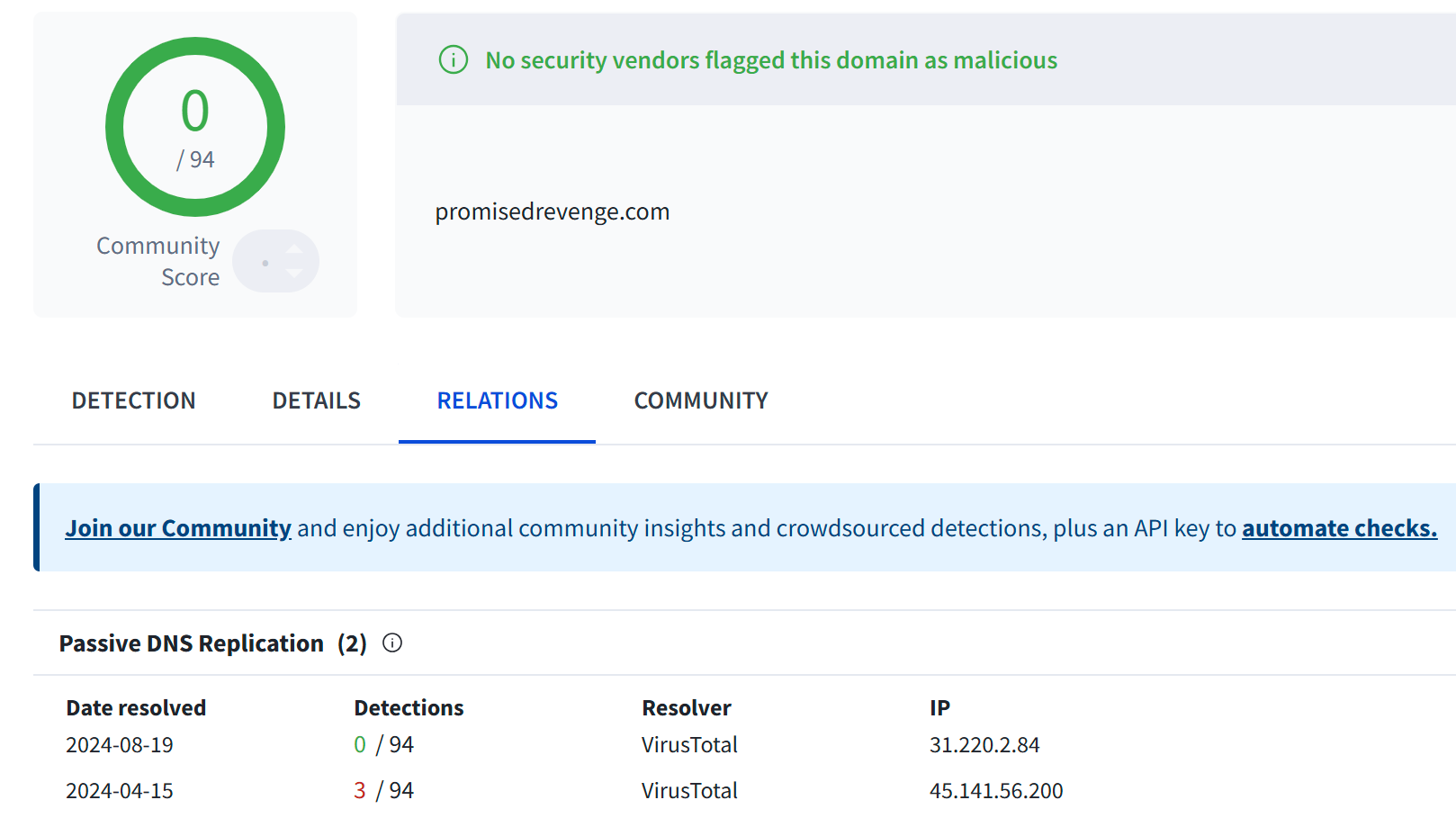Open the DETAILS tab
Image resolution: width=1456 pixels, height=836 pixels.
click(x=317, y=400)
